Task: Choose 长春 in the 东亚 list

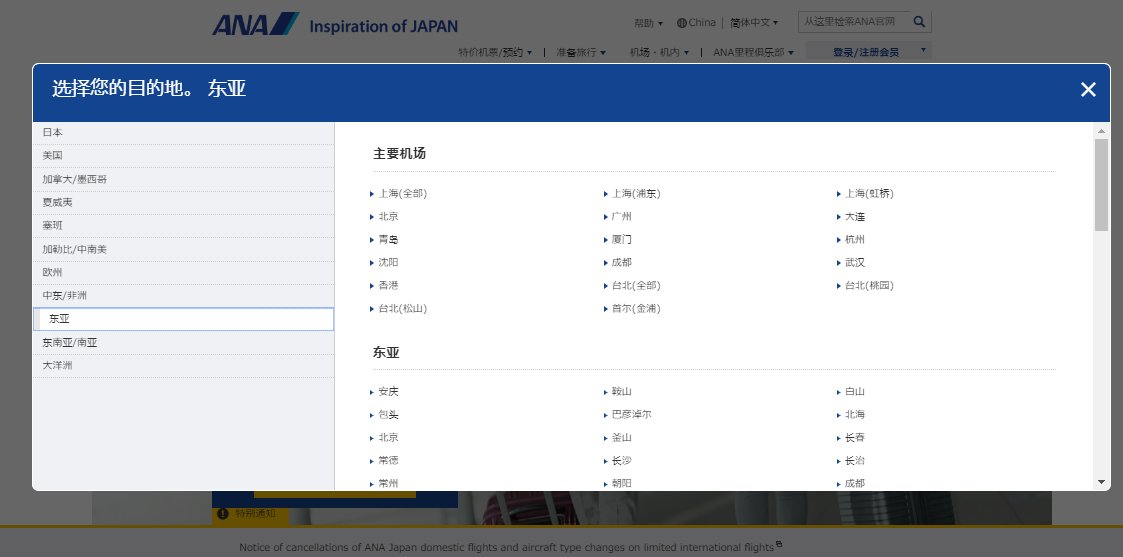Action: (855, 437)
